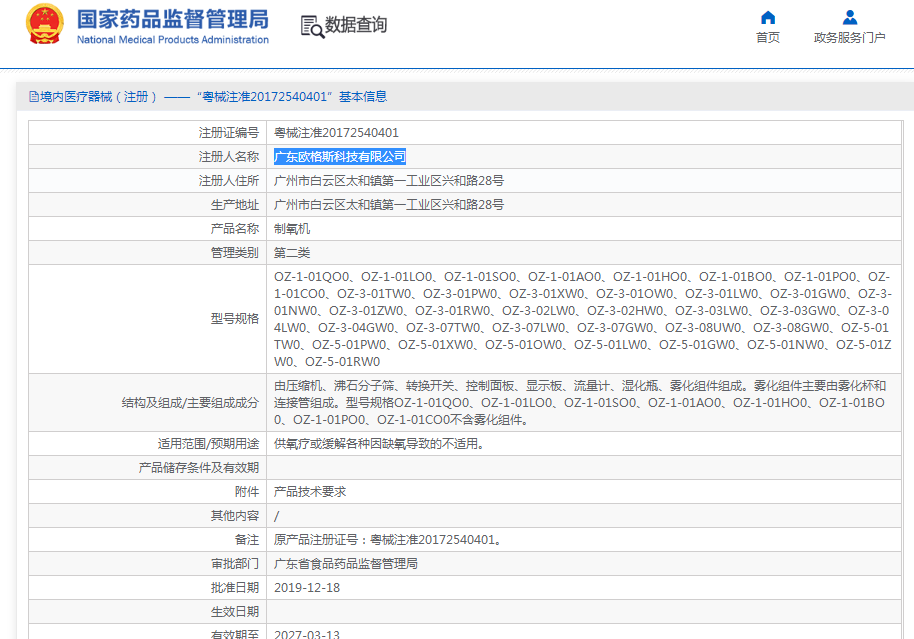This screenshot has width=914, height=639.
Task: Click the 审批部门 label
Action: tap(234, 564)
